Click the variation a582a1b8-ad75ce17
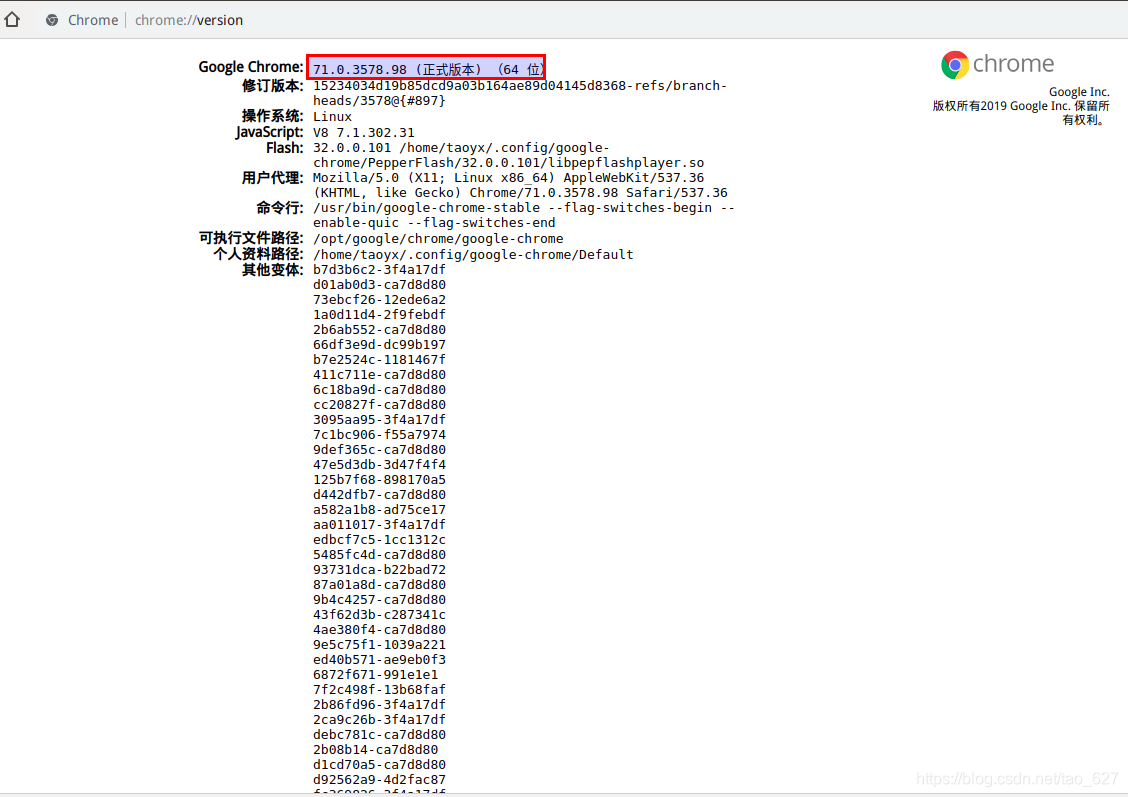Screen dimensions: 1128x797 coord(379,510)
